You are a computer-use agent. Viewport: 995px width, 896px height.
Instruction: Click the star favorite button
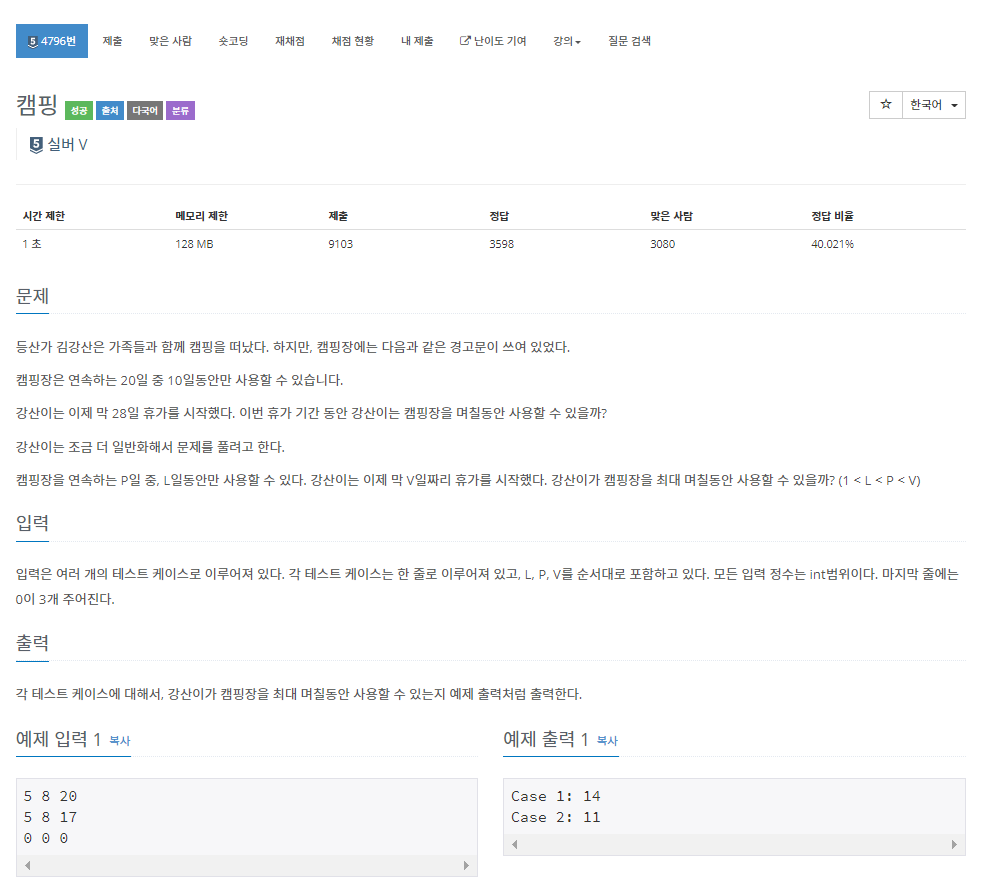point(886,105)
